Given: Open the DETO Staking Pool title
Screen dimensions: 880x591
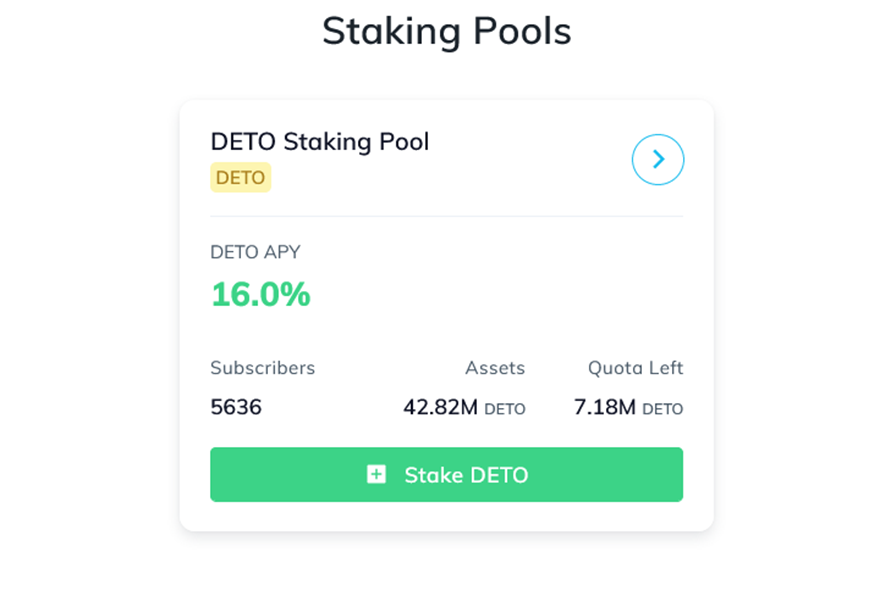Looking at the screenshot, I should (319, 142).
